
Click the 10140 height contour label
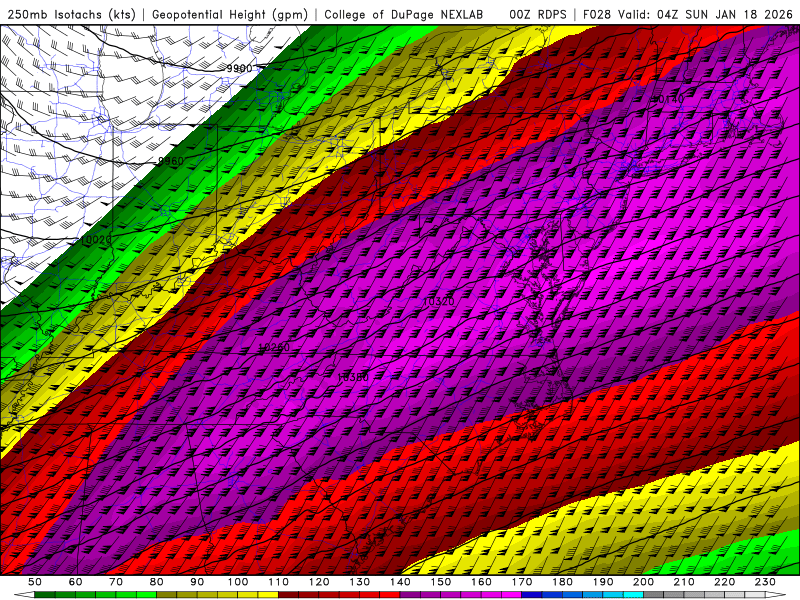pyautogui.click(x=668, y=99)
